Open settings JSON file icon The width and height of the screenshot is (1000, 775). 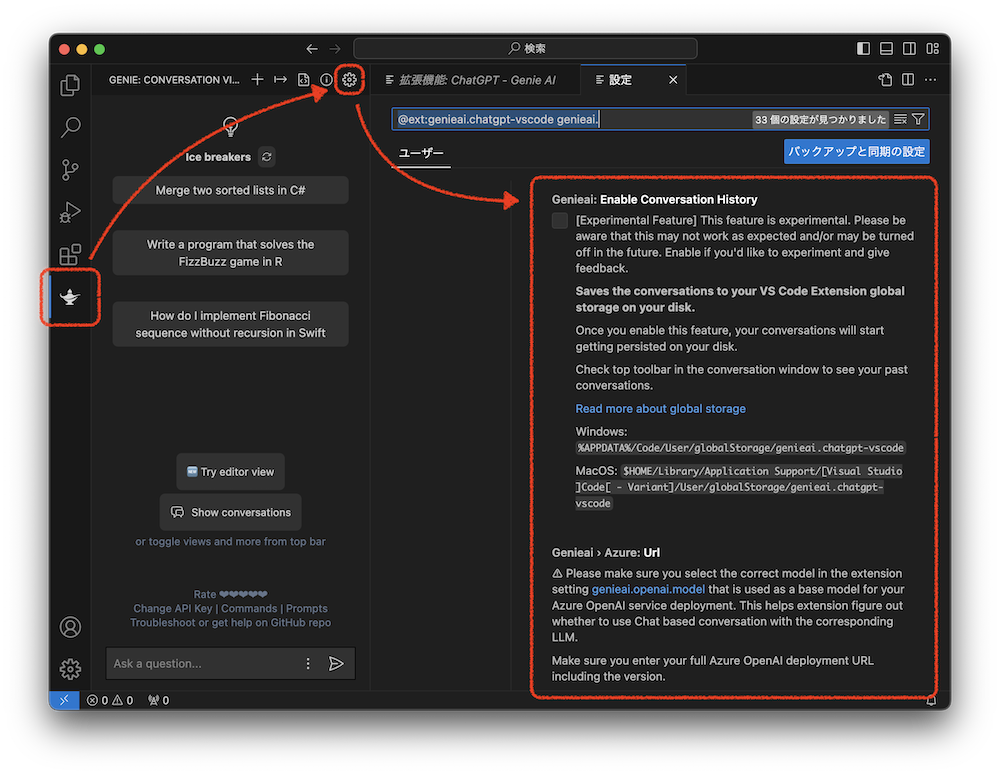click(x=885, y=80)
